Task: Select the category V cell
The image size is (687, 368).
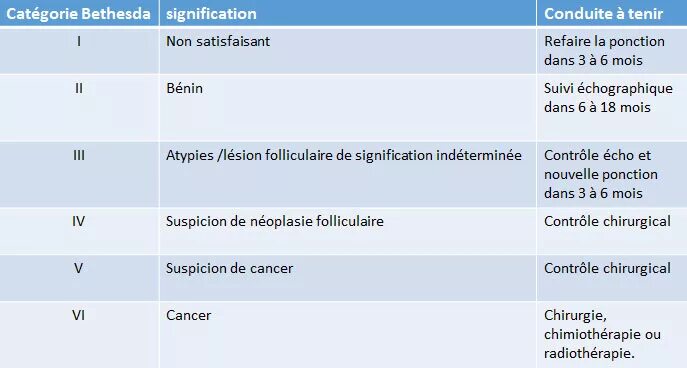Action: [x=79, y=278]
